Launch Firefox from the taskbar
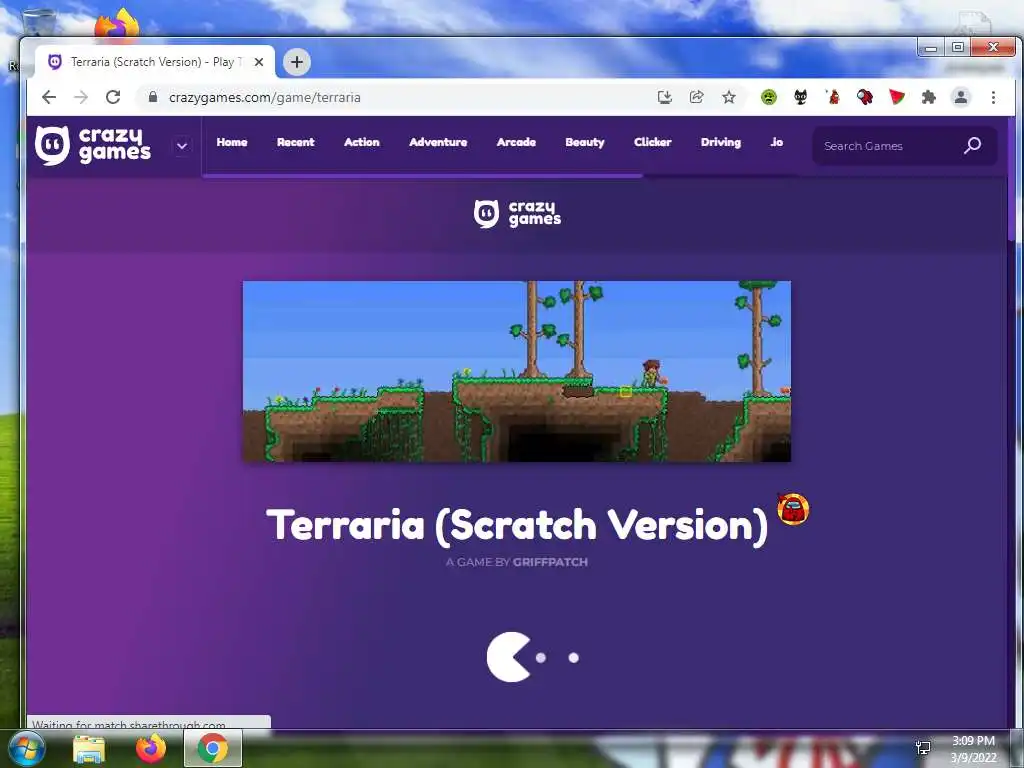The image size is (1024, 768). pyautogui.click(x=151, y=749)
